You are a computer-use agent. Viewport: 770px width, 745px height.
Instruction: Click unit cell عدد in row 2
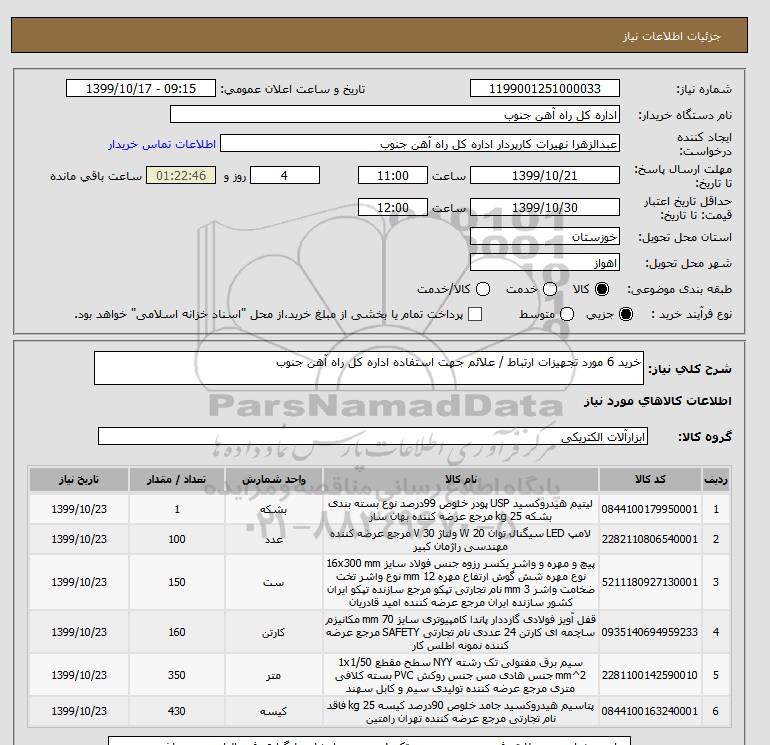click(x=274, y=539)
